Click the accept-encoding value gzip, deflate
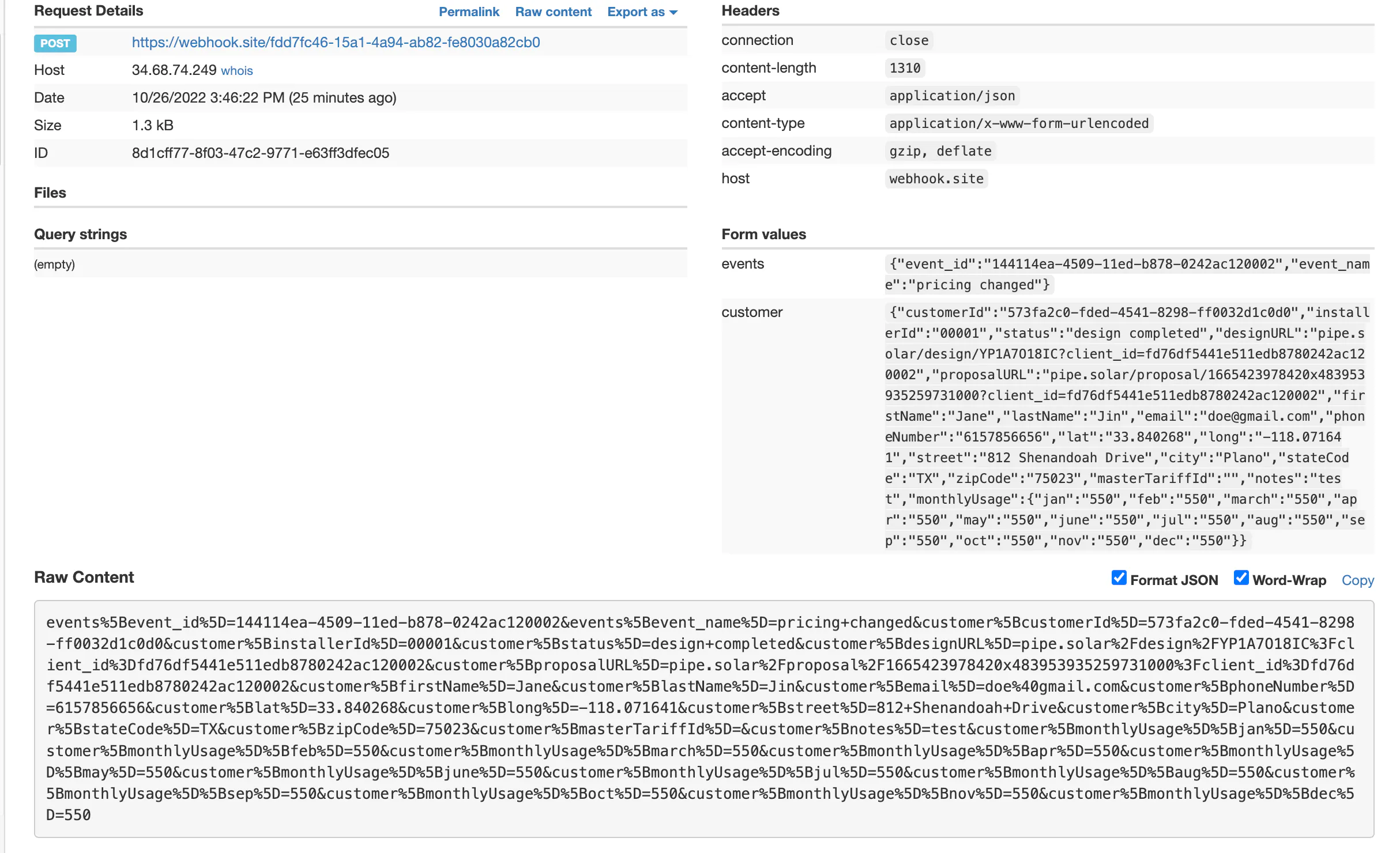Screen dimensions: 1400x853 pos(940,151)
